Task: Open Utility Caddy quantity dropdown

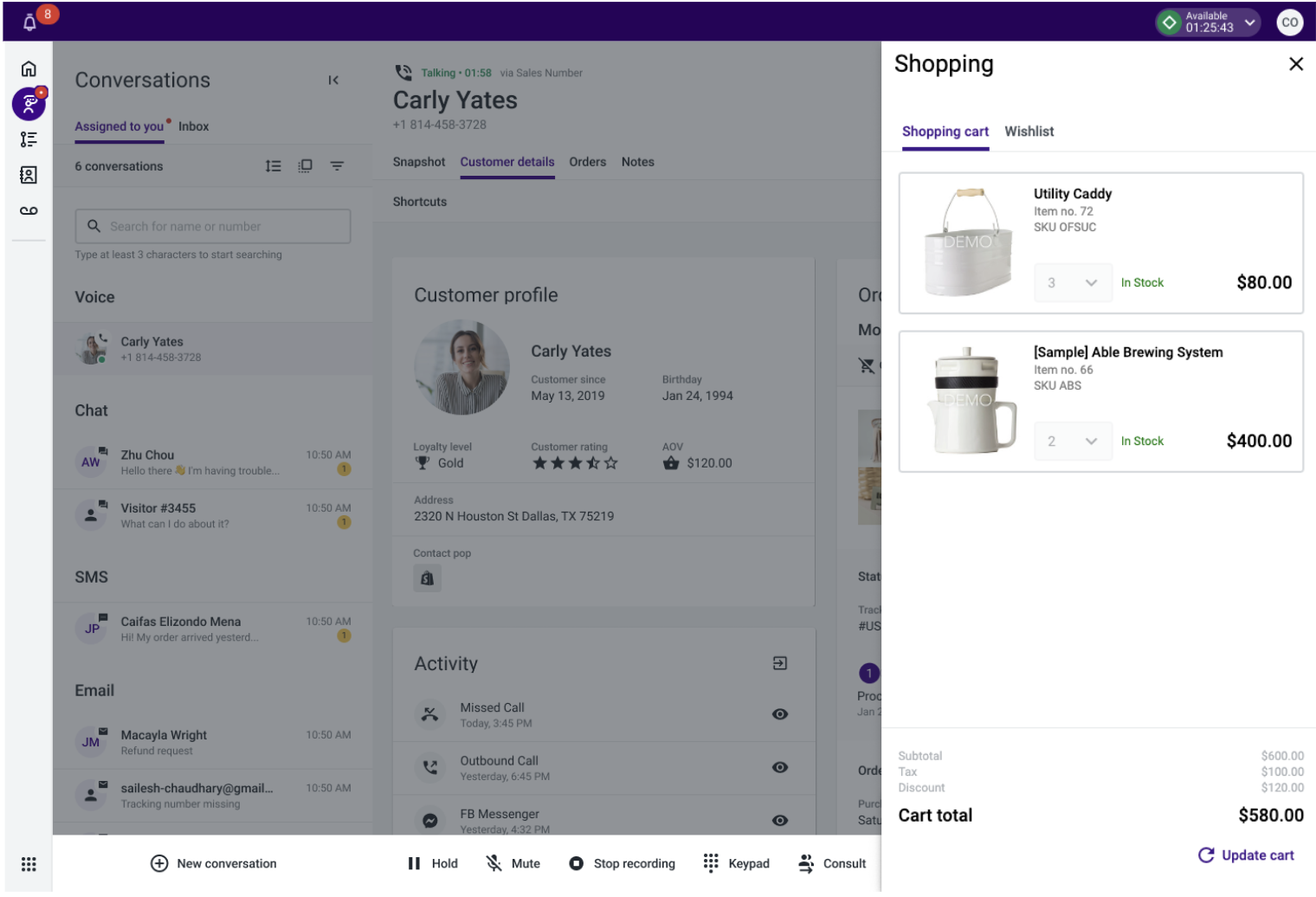Action: [x=1073, y=282]
